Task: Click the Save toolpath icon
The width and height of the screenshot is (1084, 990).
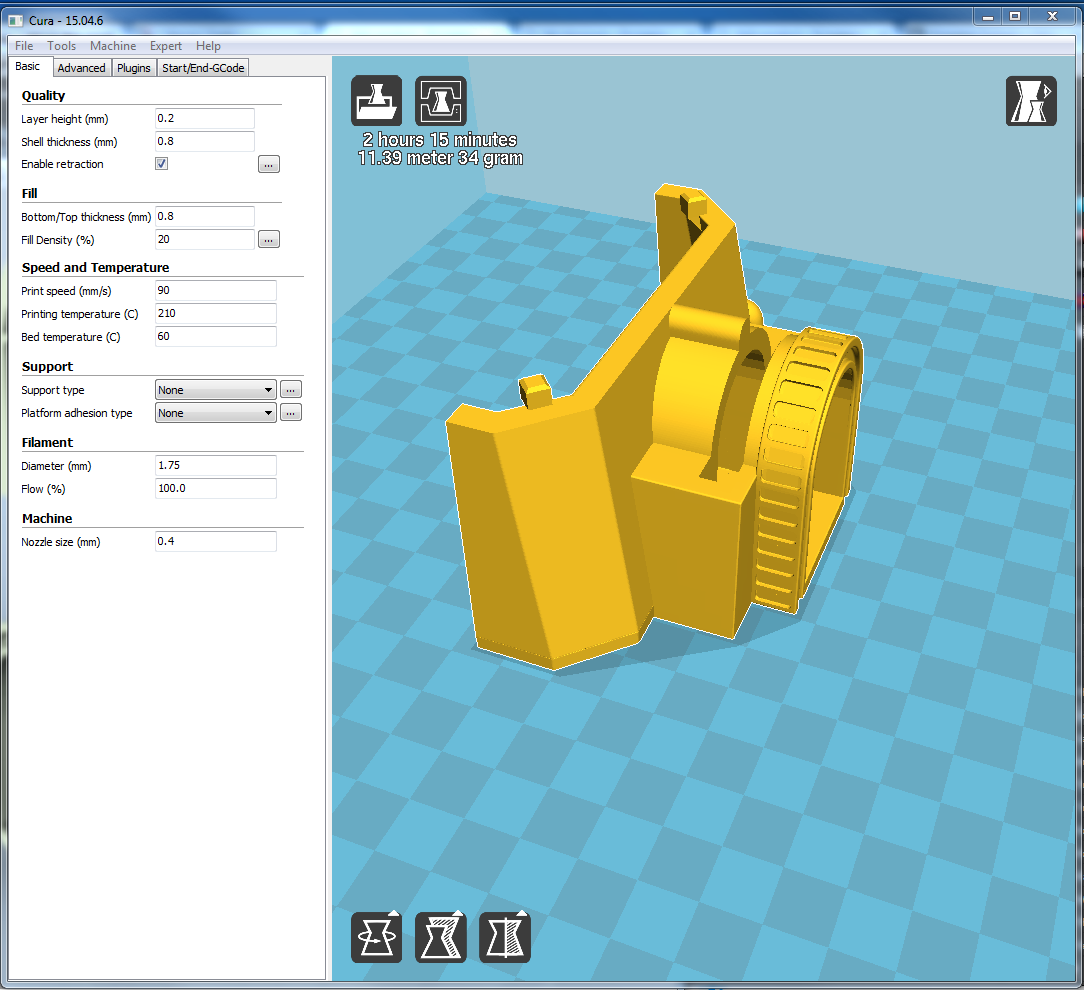Action: [x=440, y=101]
